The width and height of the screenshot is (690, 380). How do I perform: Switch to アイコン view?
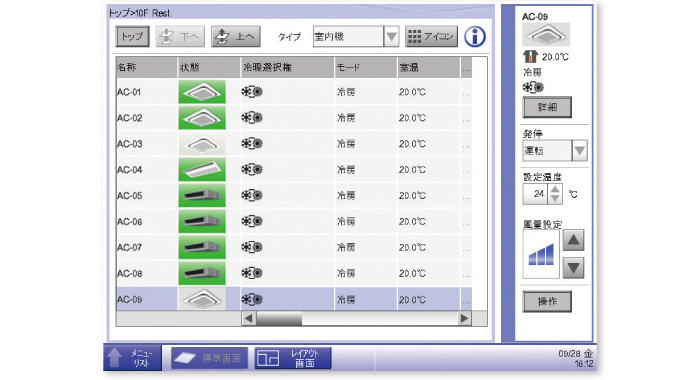431,37
